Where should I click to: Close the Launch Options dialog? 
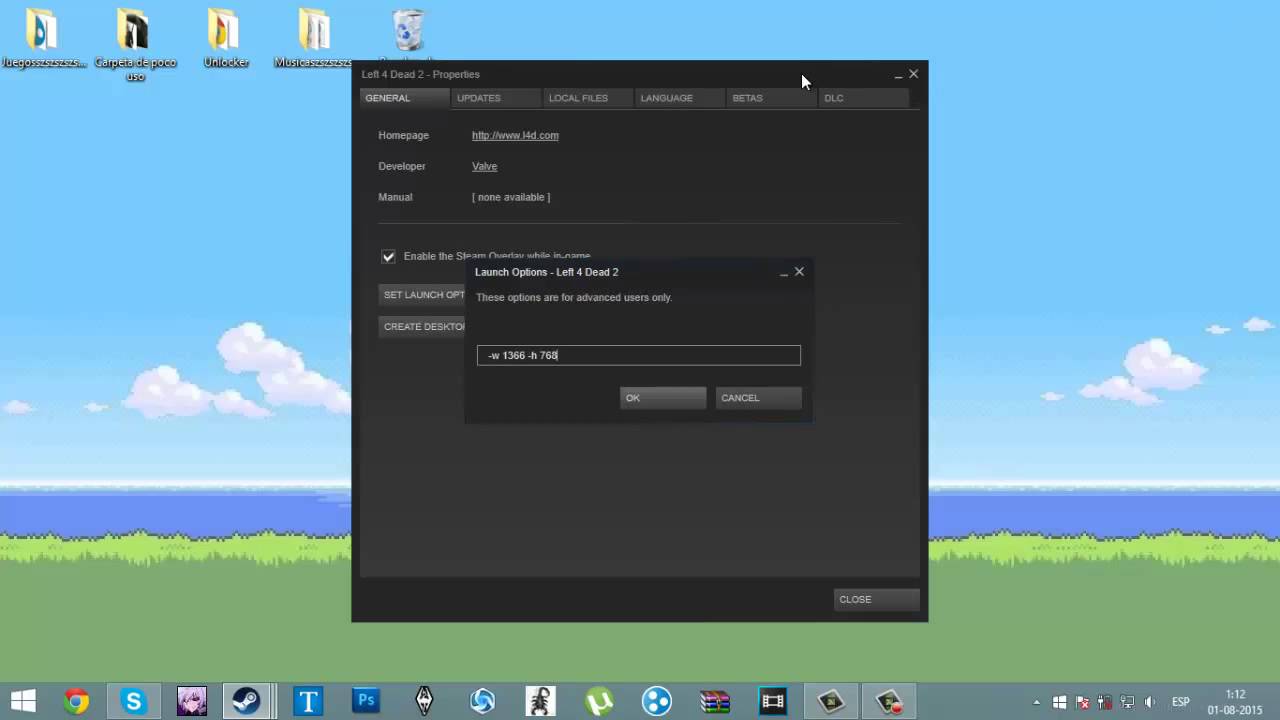[799, 272]
